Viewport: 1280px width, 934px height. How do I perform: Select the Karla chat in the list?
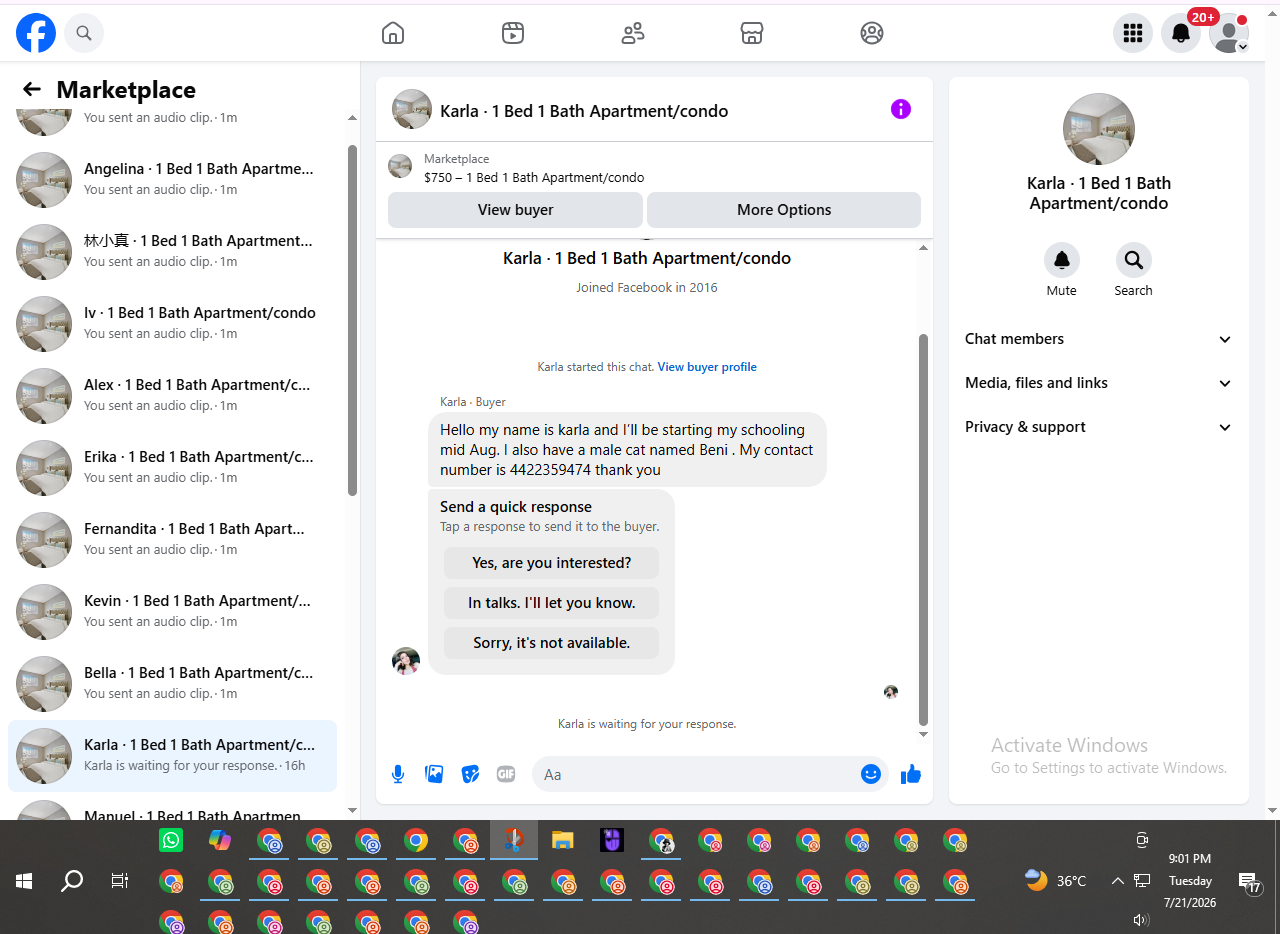pyautogui.click(x=172, y=756)
